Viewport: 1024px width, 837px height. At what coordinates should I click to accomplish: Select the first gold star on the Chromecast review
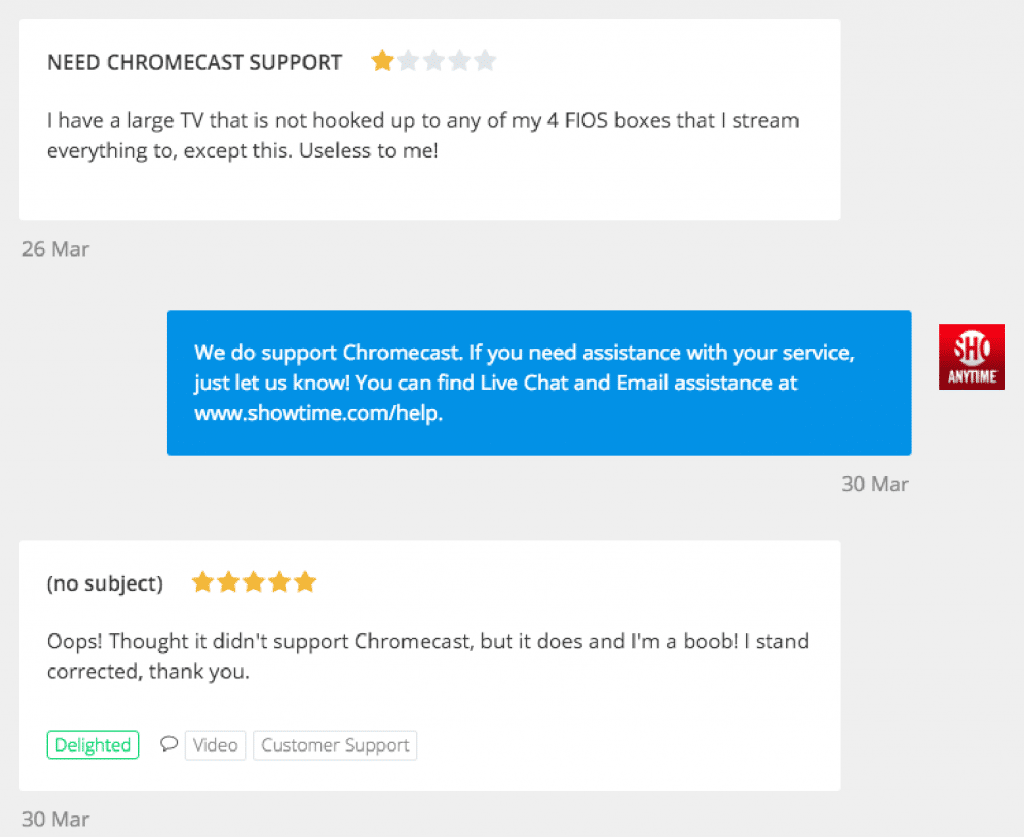point(382,60)
